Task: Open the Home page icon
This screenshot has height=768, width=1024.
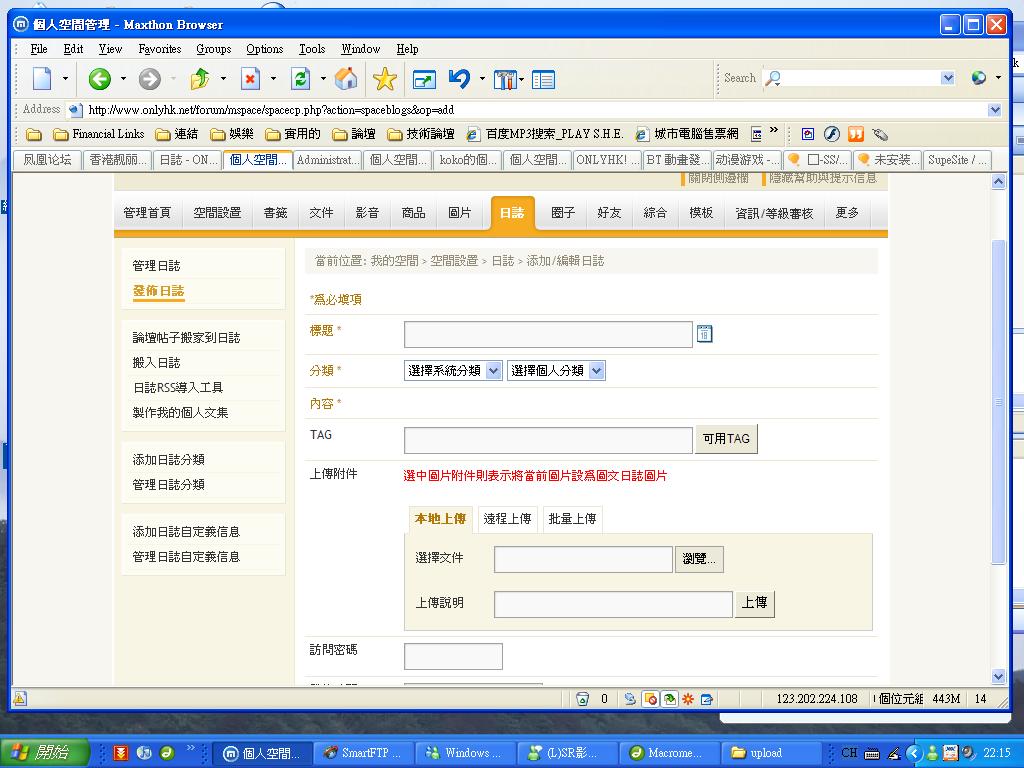Action: click(346, 79)
